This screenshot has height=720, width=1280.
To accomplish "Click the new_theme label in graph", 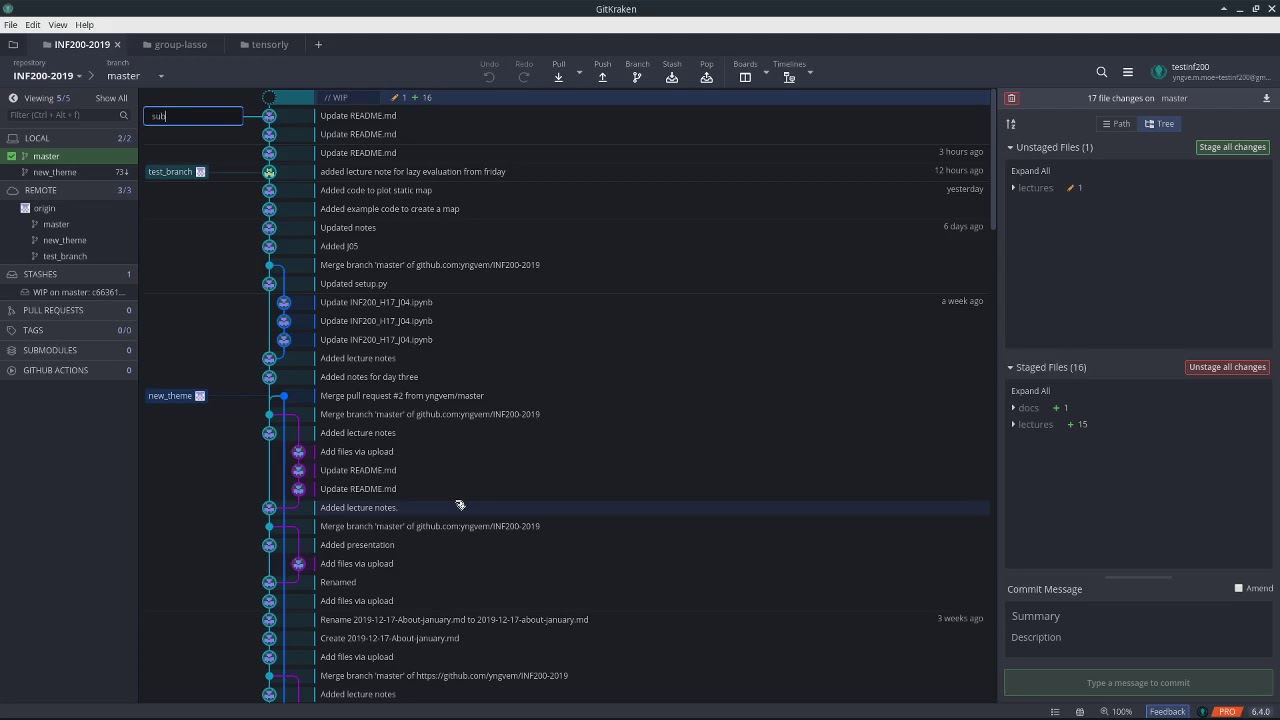I will pyautogui.click(x=177, y=396).
